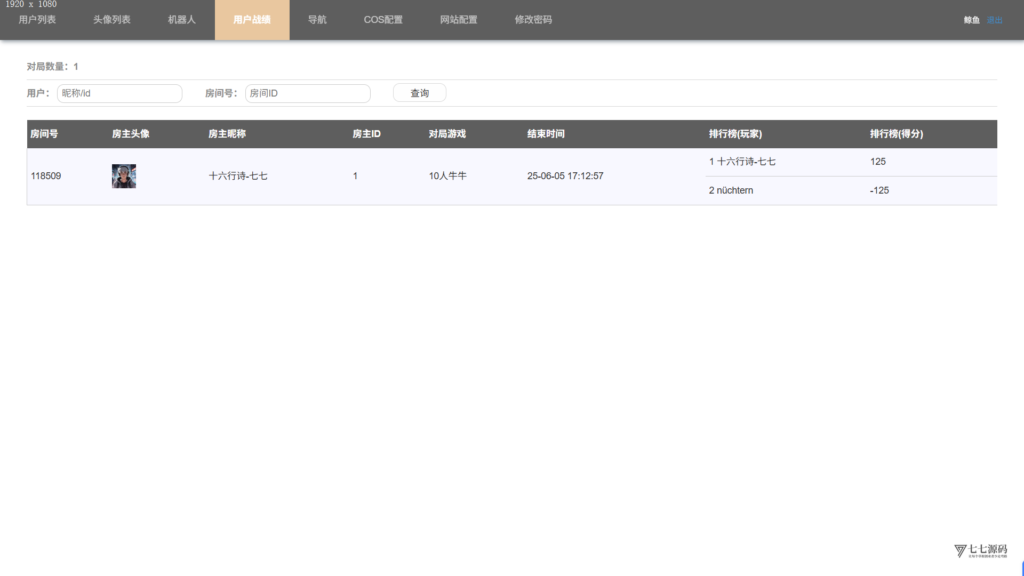Click the score -125 cell

(879, 190)
